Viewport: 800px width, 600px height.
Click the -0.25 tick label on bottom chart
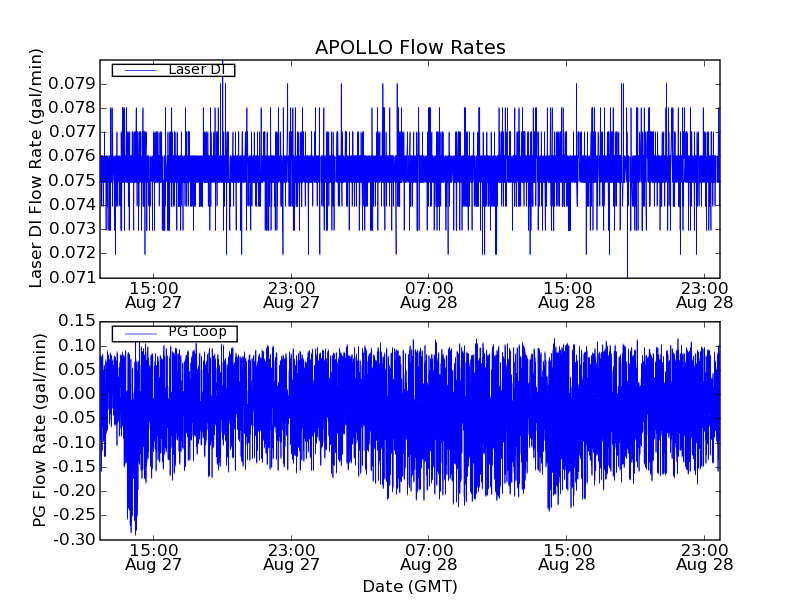tap(74, 515)
